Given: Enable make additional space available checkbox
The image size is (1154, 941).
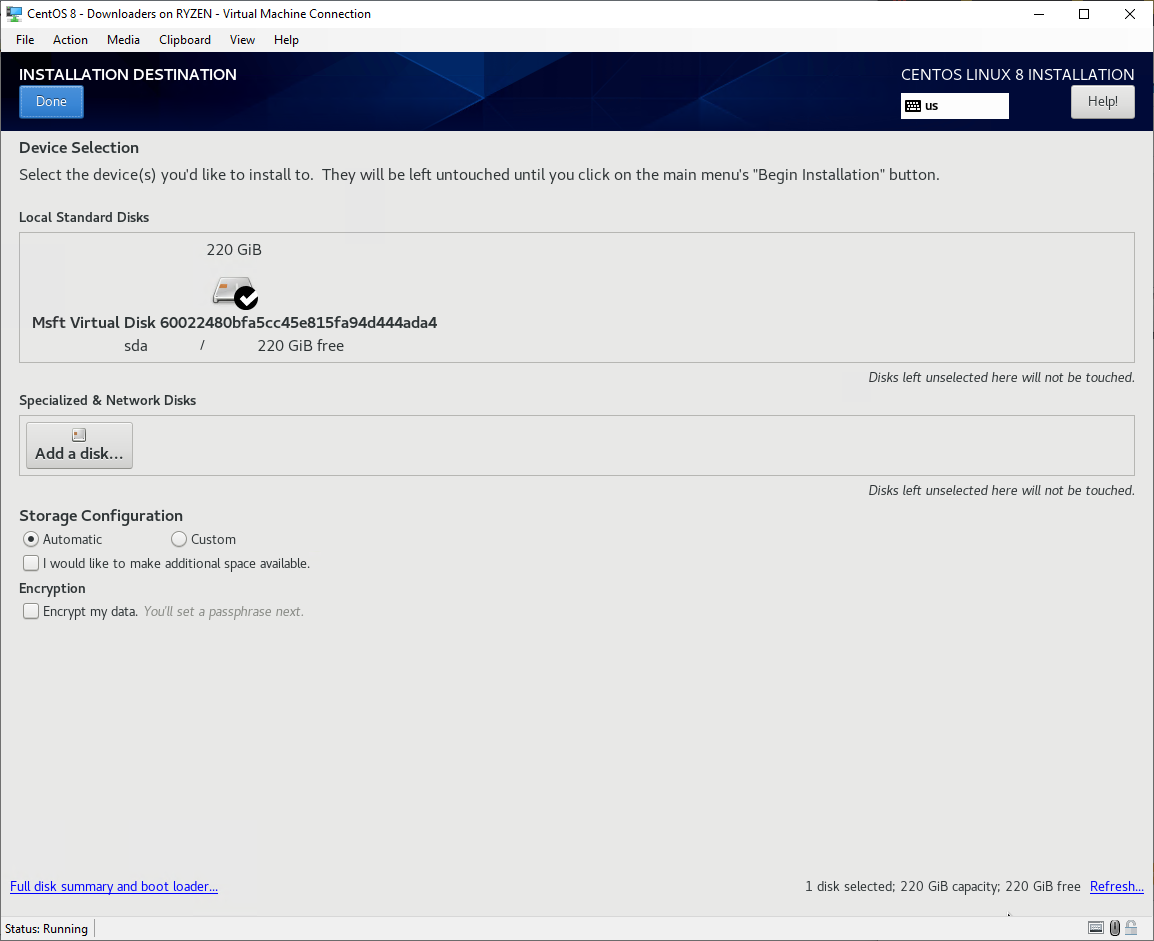Looking at the screenshot, I should click(31, 563).
